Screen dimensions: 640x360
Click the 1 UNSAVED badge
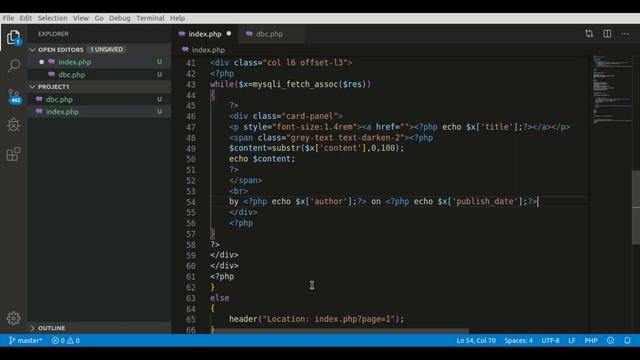106,49
